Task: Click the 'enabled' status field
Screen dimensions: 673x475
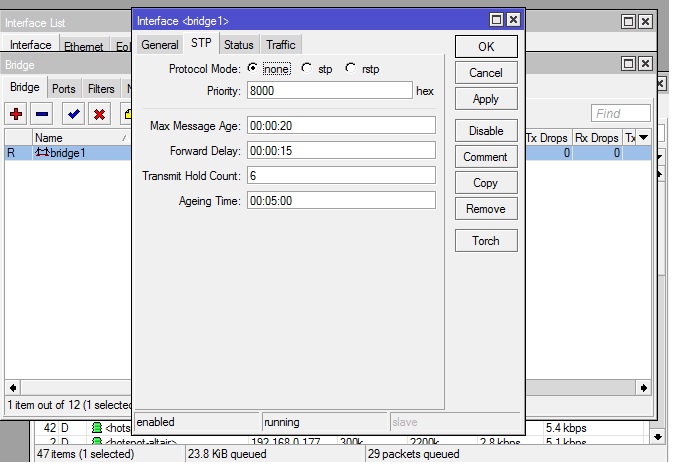Action: pyautogui.click(x=197, y=422)
